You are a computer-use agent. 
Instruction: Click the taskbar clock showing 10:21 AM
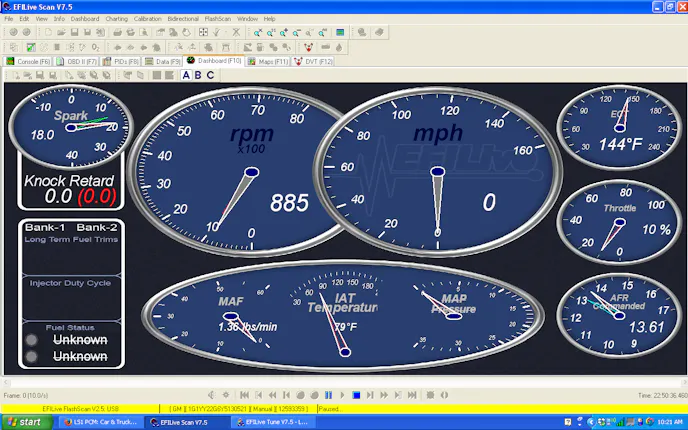point(670,422)
